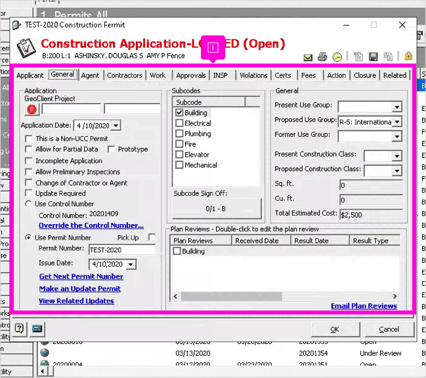Check This is a Non-UCC Permit
The width and height of the screenshot is (426, 378).
[29, 138]
